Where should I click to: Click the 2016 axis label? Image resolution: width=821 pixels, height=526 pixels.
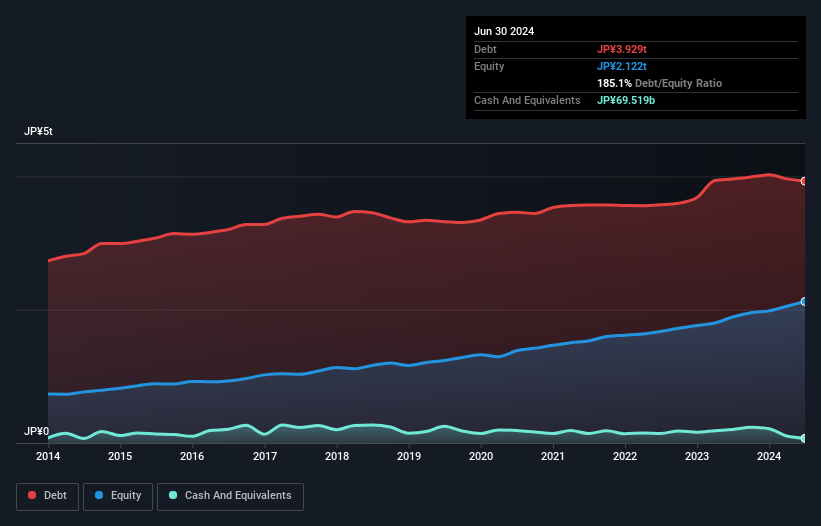point(192,456)
